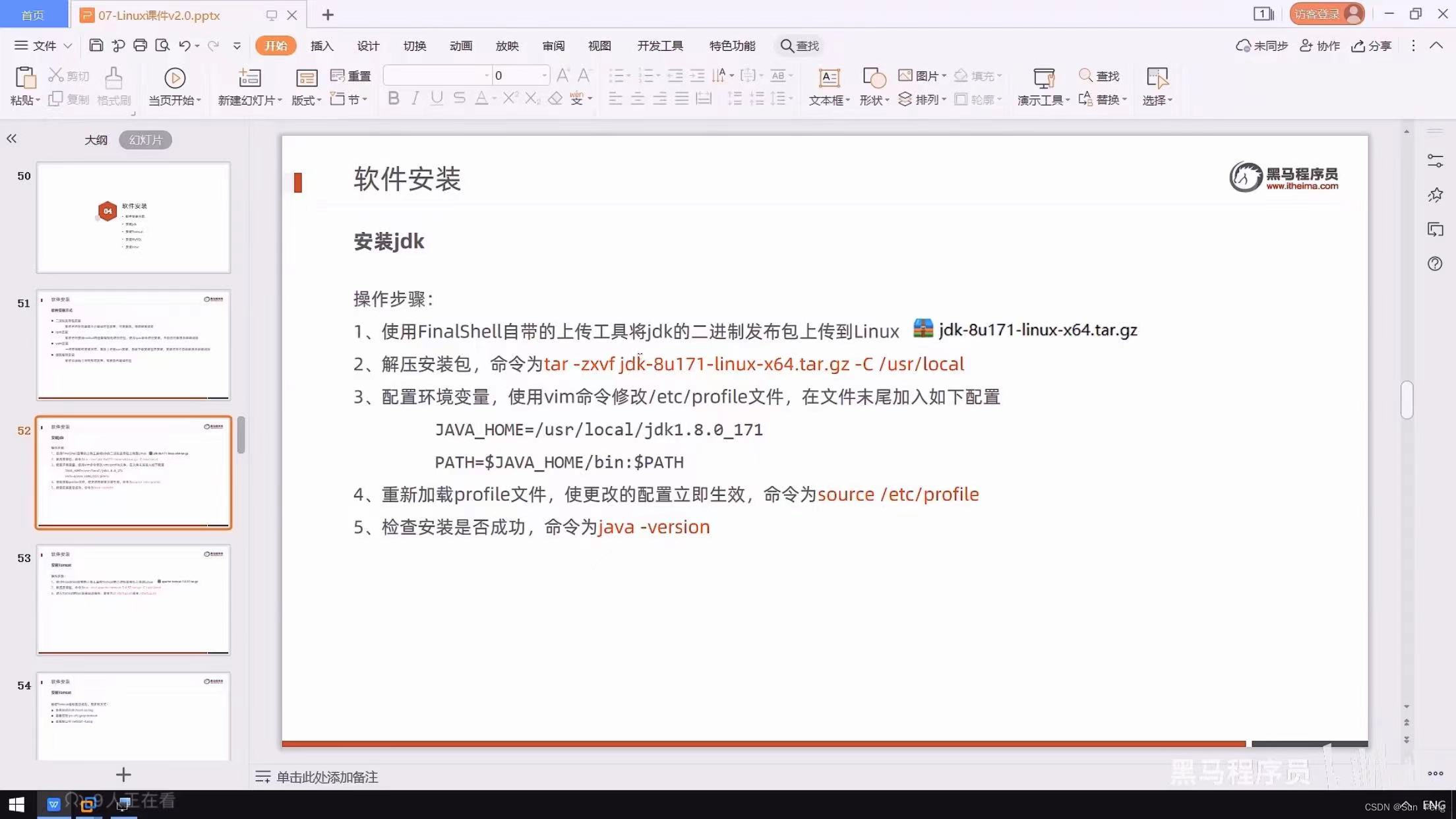Screen dimensions: 1456x819
Task: Start slideshow from current slide (当页开始) icon
Action: click(x=175, y=78)
